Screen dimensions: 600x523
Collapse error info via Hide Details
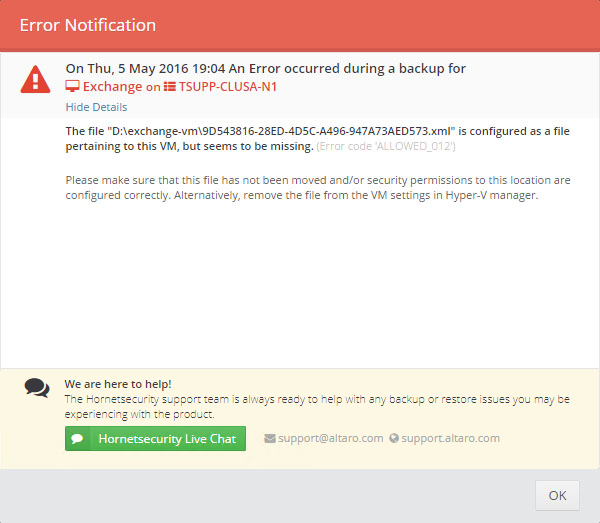click(96, 107)
